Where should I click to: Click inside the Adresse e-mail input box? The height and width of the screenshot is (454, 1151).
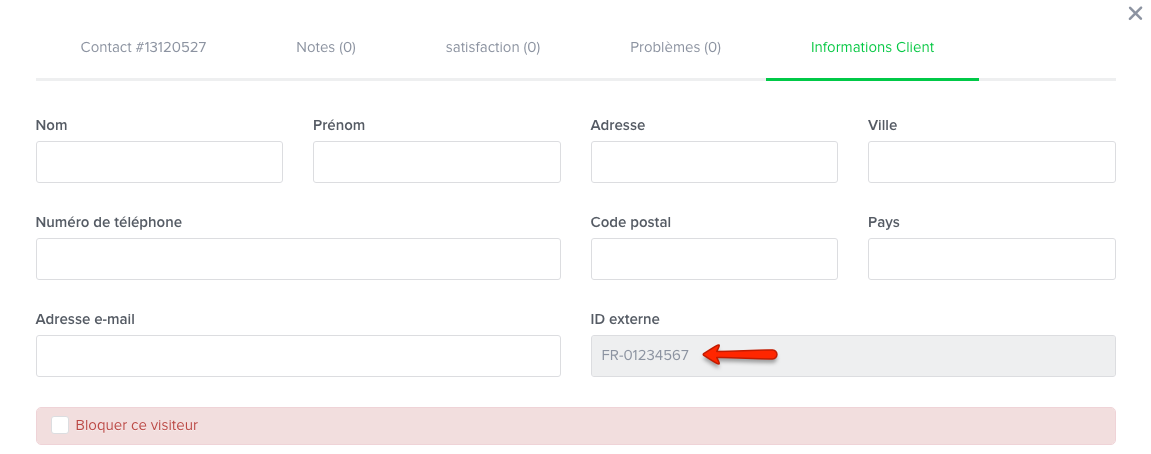298,356
